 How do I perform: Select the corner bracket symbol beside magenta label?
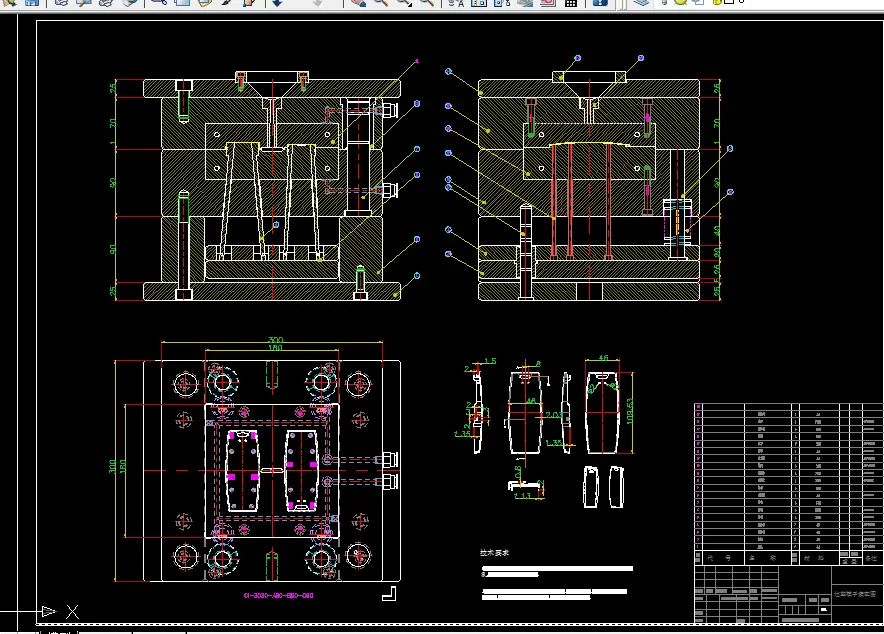coord(388,593)
